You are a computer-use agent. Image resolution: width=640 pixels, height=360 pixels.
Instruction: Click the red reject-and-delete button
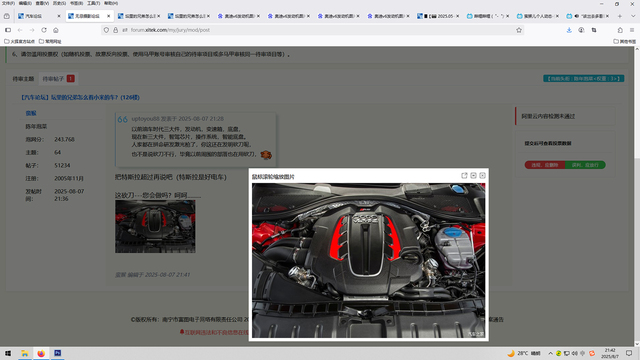tap(544, 165)
